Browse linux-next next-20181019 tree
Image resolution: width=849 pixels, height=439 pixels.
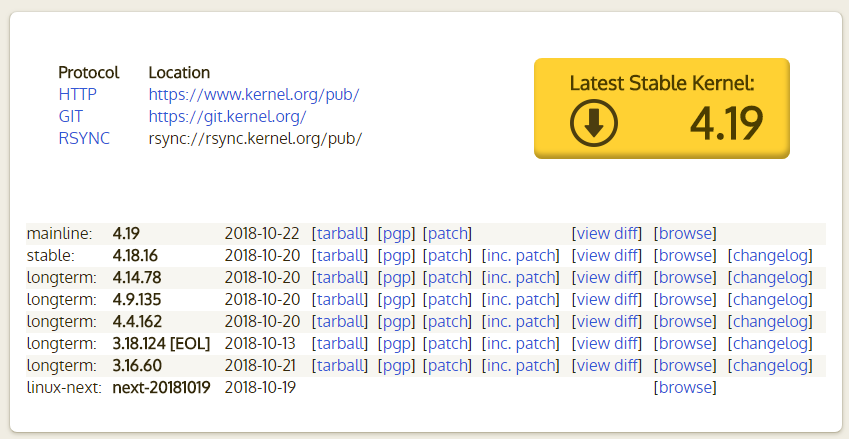[x=685, y=388]
